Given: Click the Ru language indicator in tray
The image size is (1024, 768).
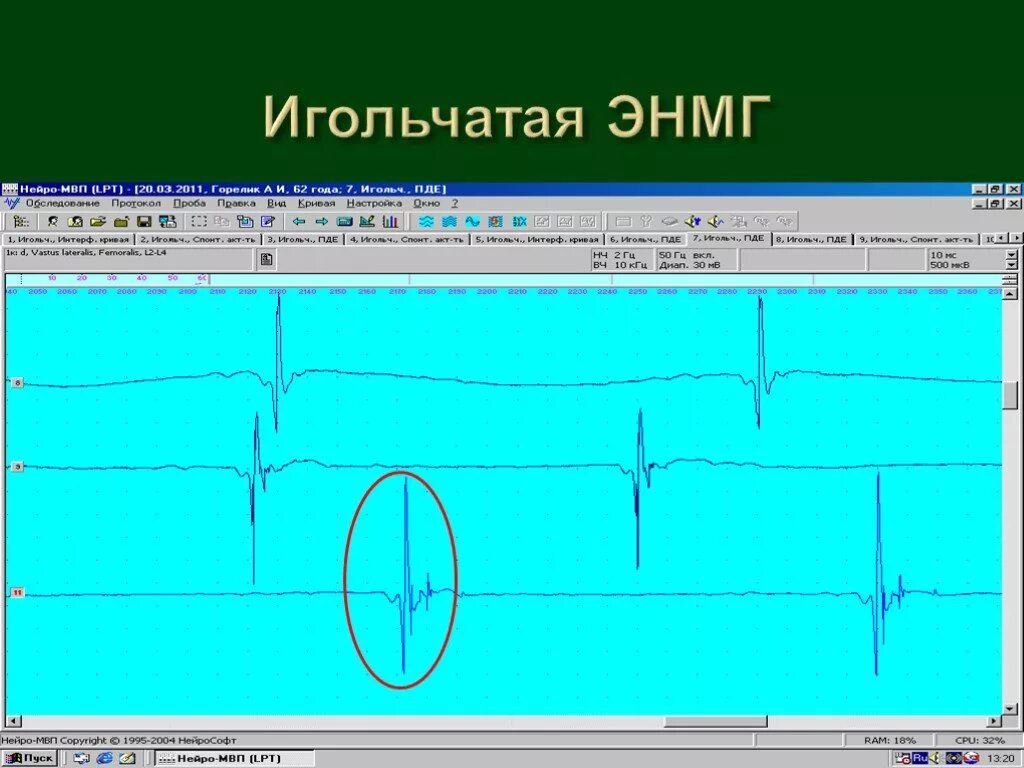Looking at the screenshot, I should point(920,758).
